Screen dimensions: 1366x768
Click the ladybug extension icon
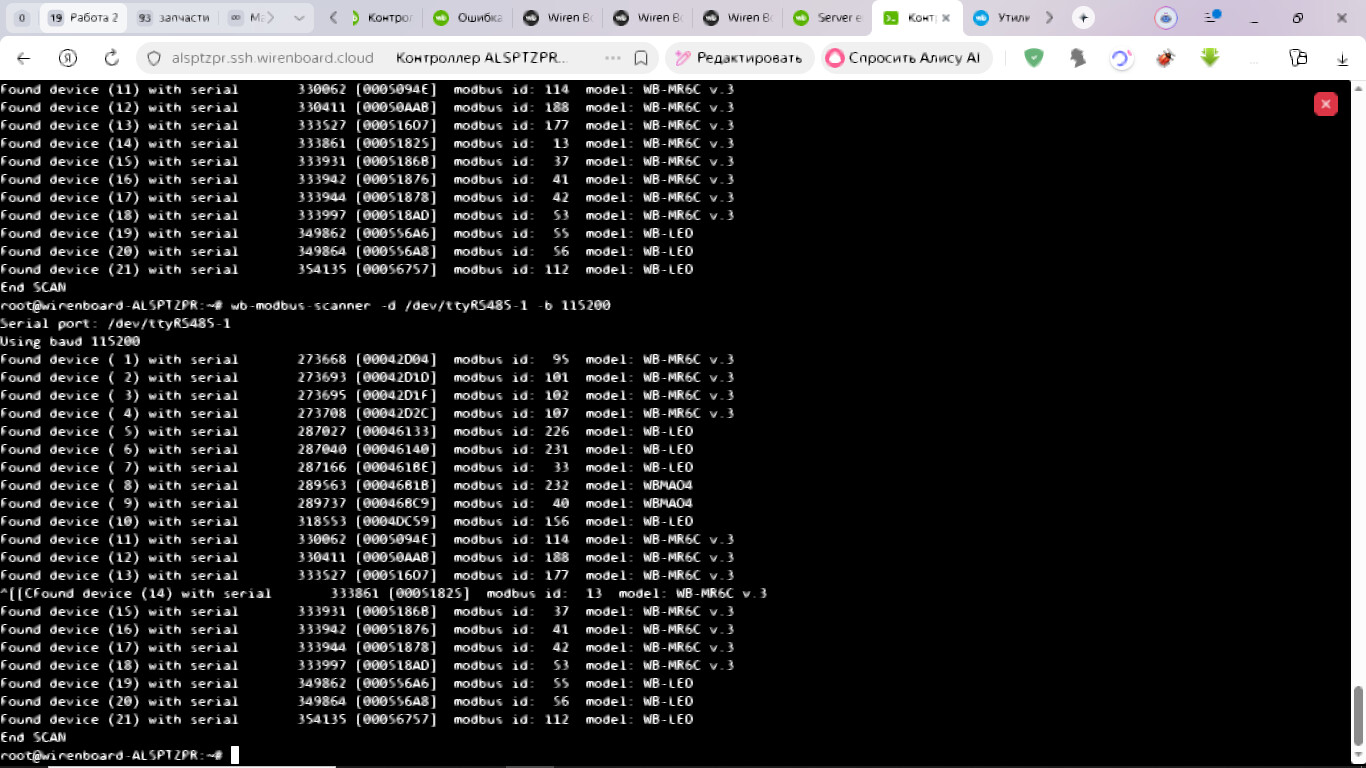pos(1164,58)
